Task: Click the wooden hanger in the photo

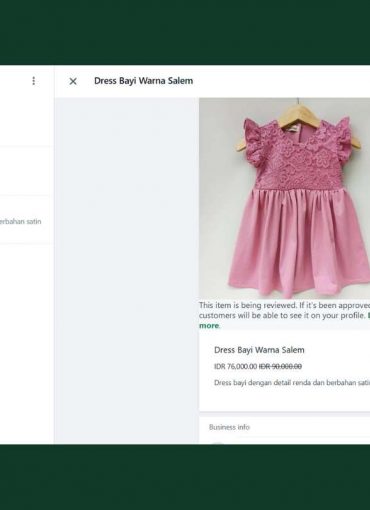Action: tap(298, 122)
